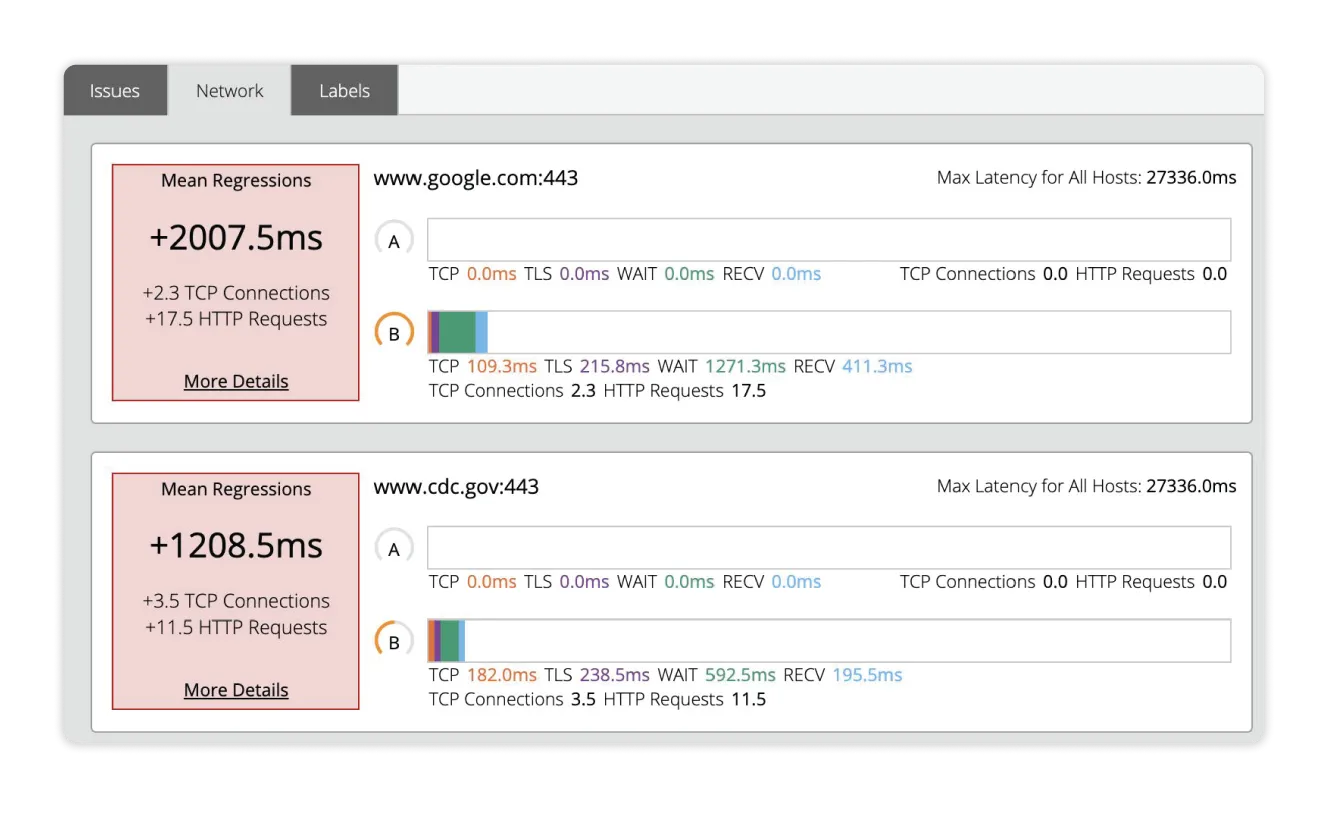Switch to the Issues tab
Viewport: 1322px width, 832px height.
(x=114, y=90)
